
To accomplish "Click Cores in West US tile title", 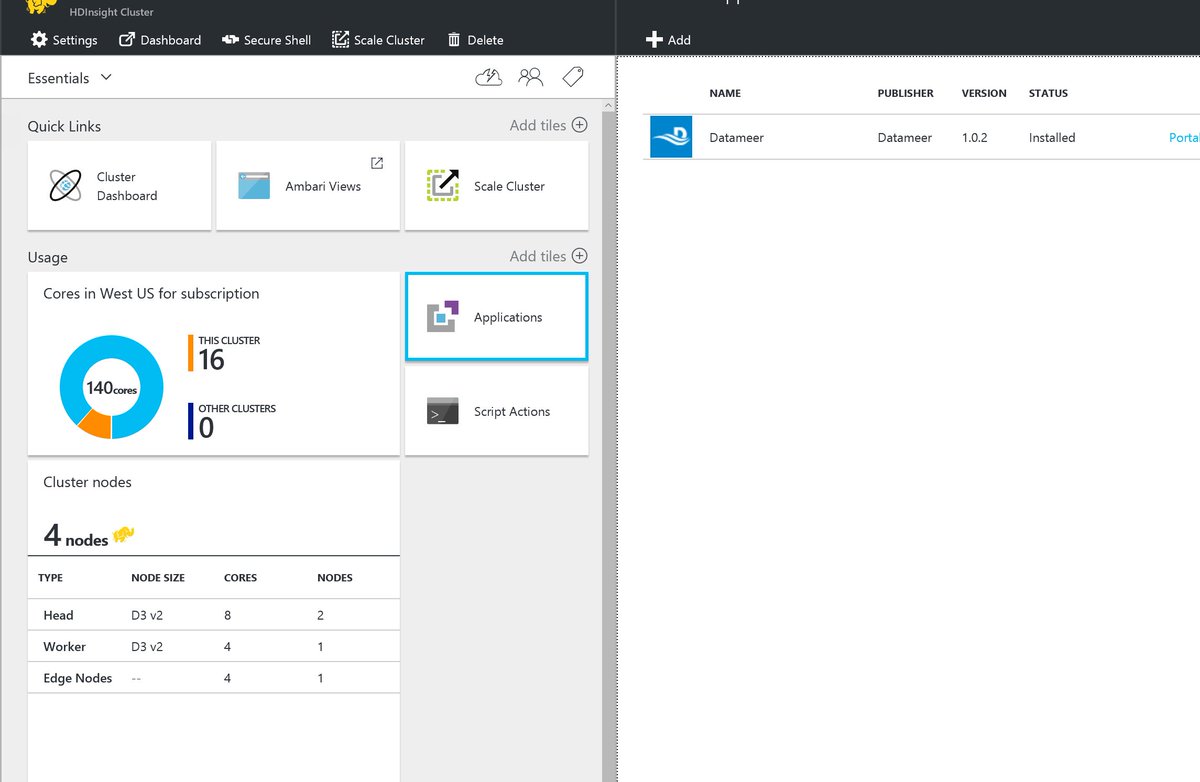I will click(x=151, y=294).
